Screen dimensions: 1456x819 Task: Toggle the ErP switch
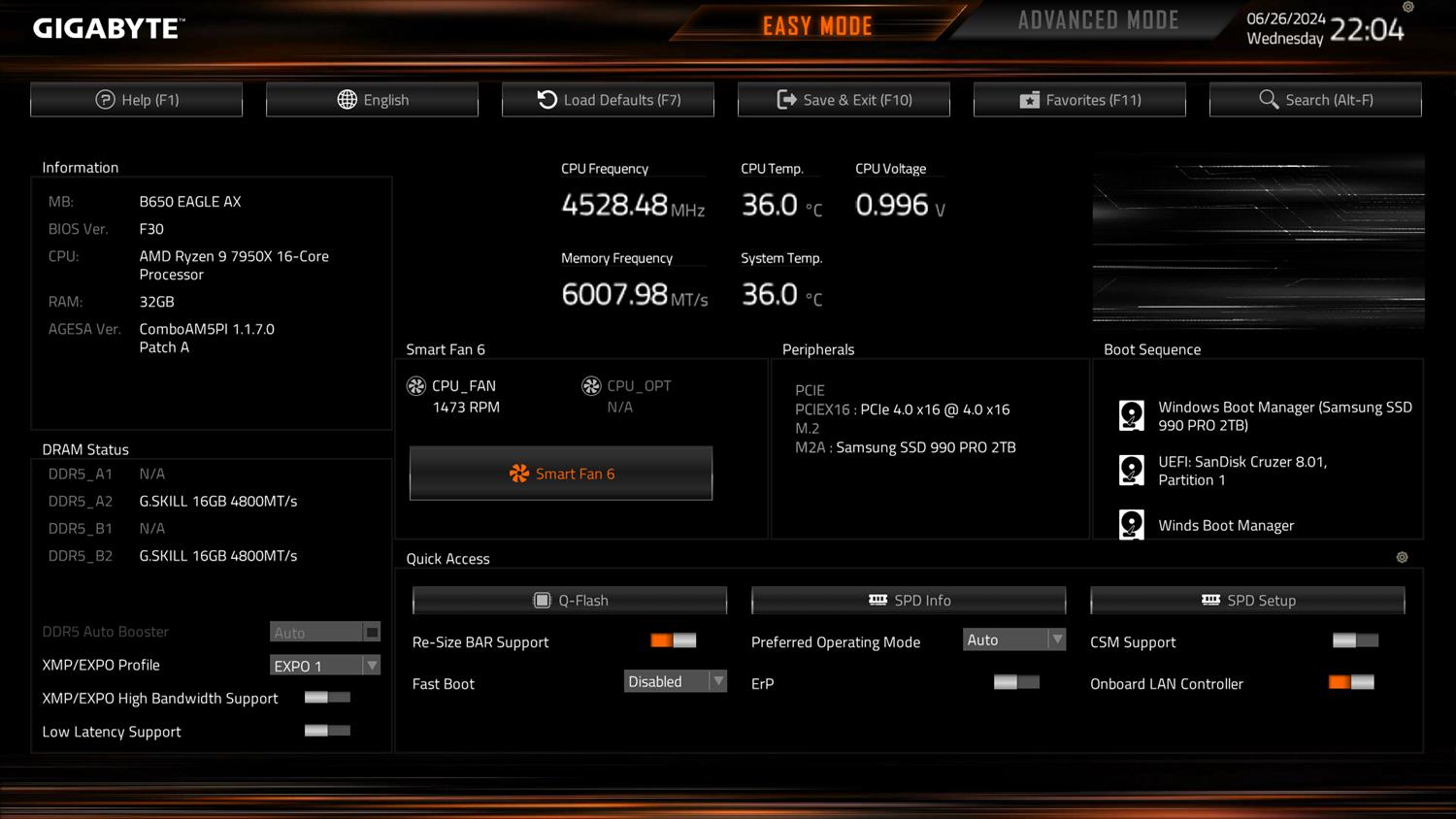tap(1016, 682)
